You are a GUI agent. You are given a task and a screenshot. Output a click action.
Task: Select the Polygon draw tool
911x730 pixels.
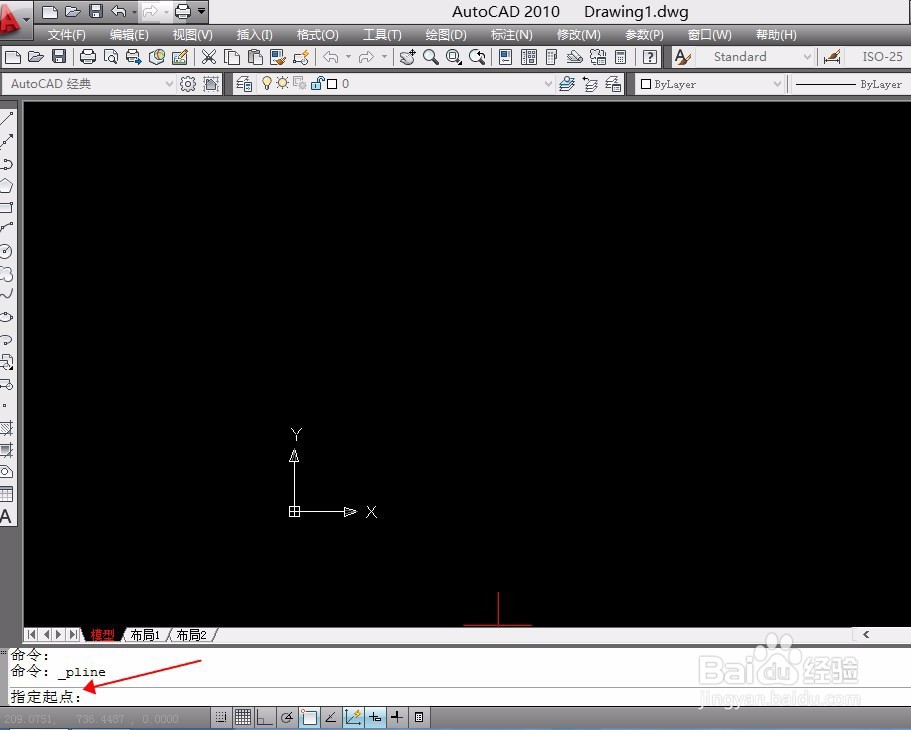(x=6, y=186)
